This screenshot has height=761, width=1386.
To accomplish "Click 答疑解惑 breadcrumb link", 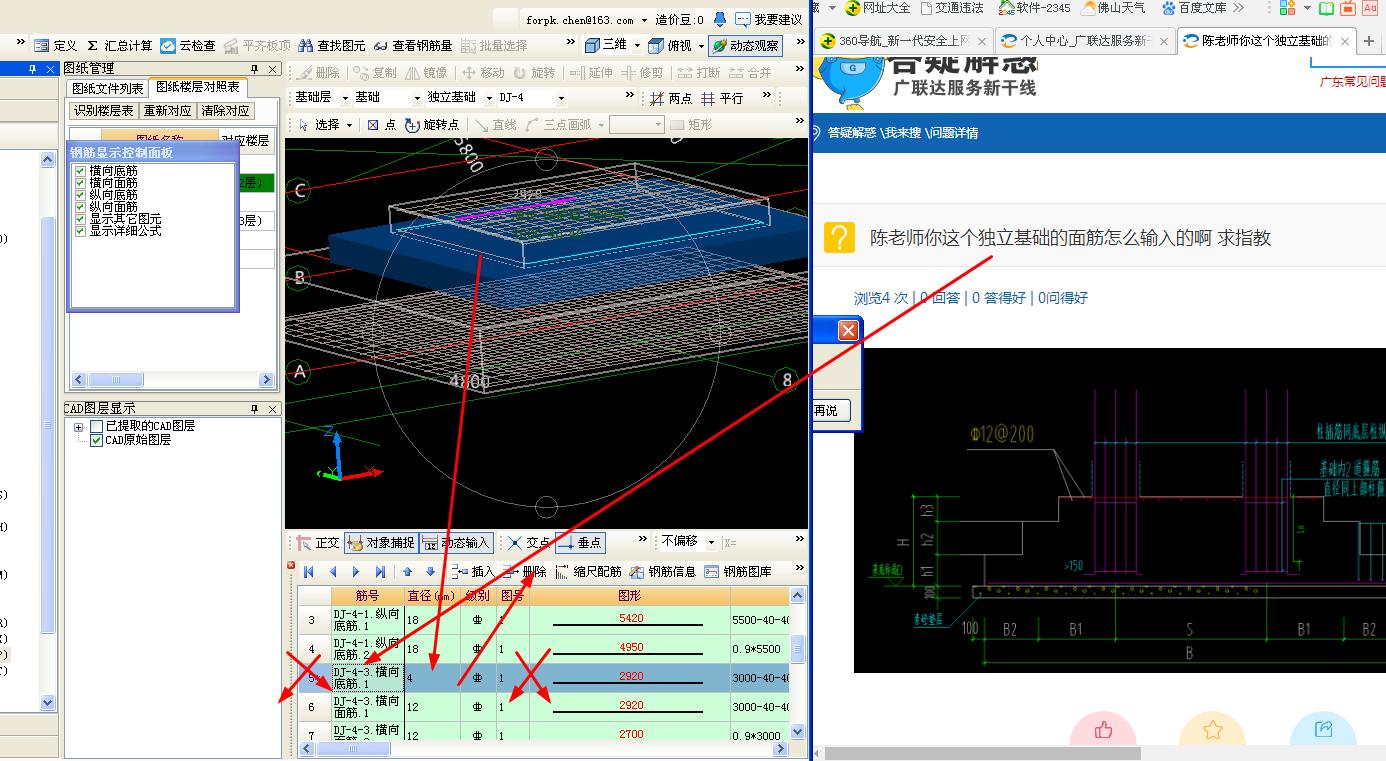I will pyautogui.click(x=852, y=133).
